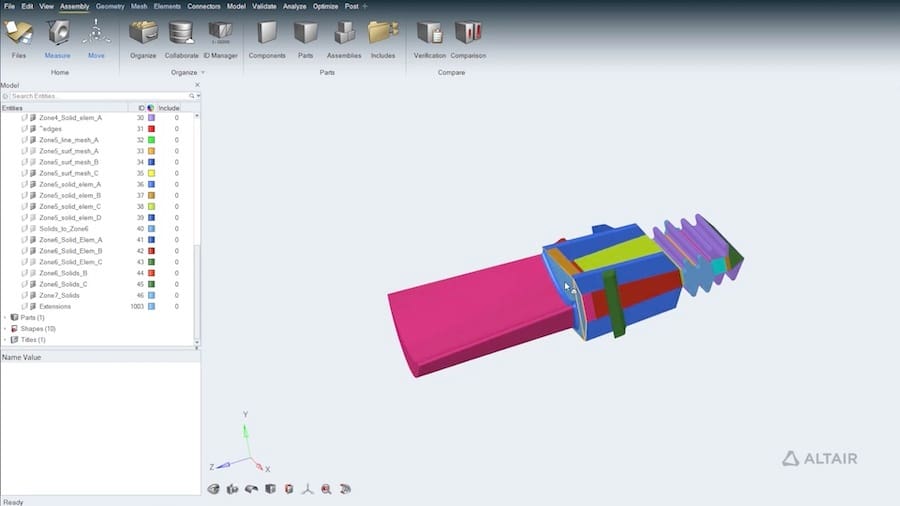Click the third view toolbar icon
Viewport: 900px width, 506px height.
(251, 489)
